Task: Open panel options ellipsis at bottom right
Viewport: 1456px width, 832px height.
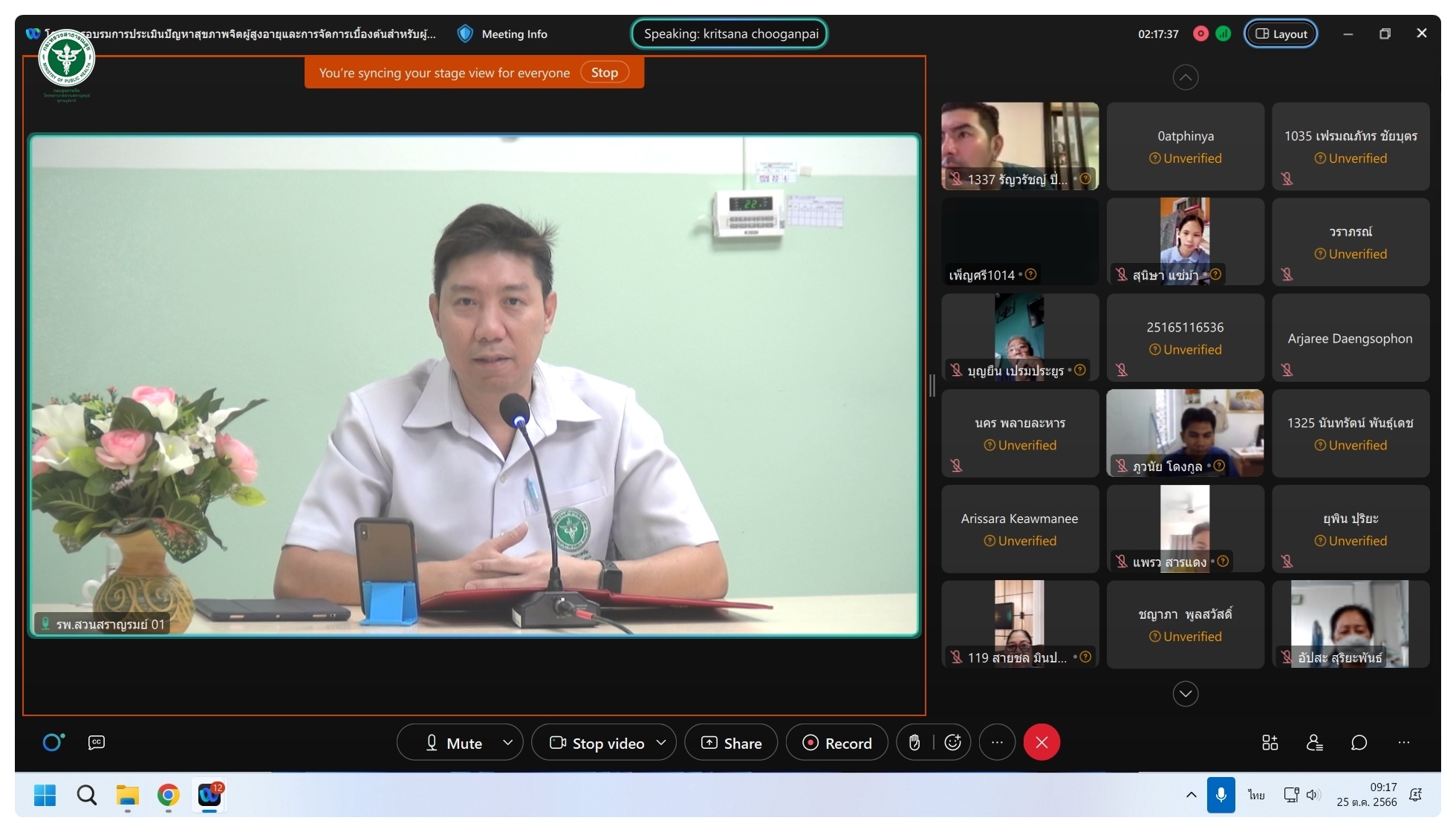Action: (1403, 742)
